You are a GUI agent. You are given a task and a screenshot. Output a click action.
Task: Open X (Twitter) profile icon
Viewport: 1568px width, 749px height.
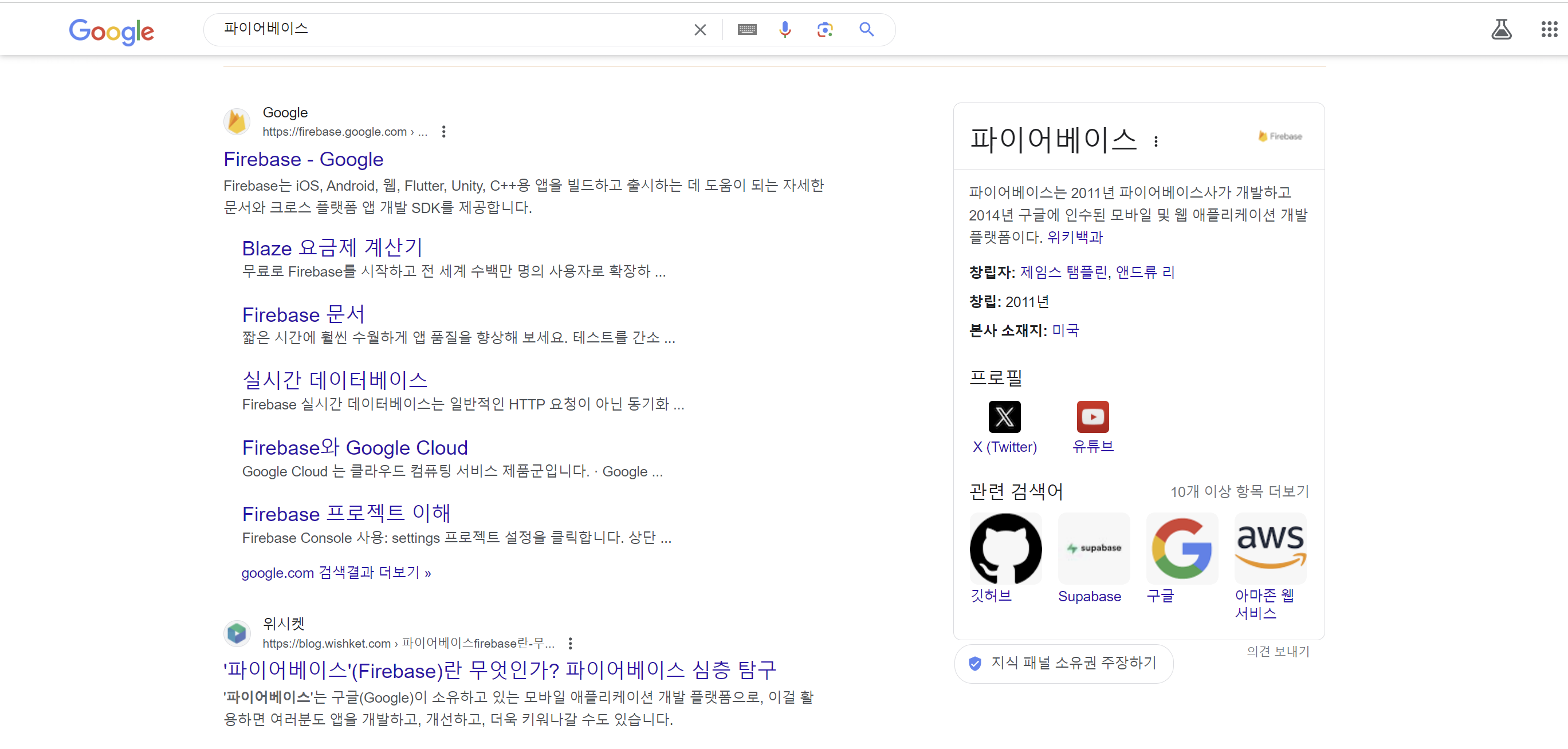1004,417
